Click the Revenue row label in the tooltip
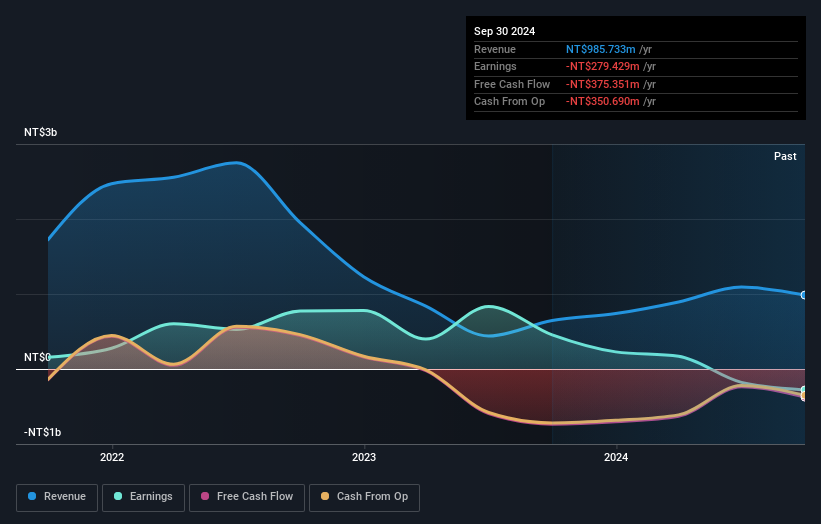 pyautogui.click(x=495, y=49)
